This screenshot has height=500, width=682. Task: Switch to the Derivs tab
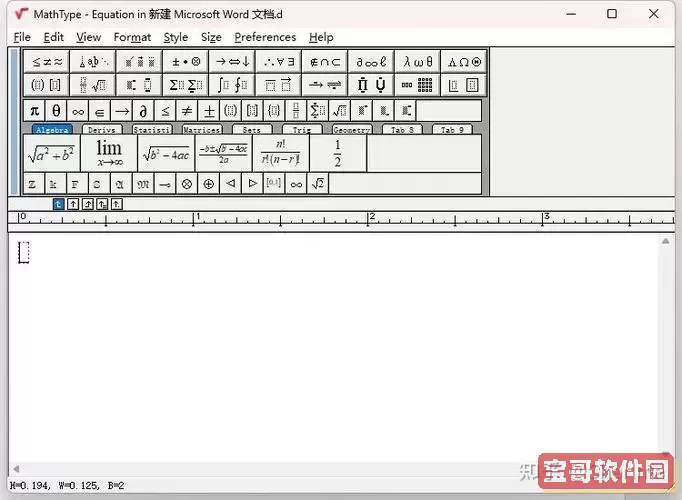(102, 129)
